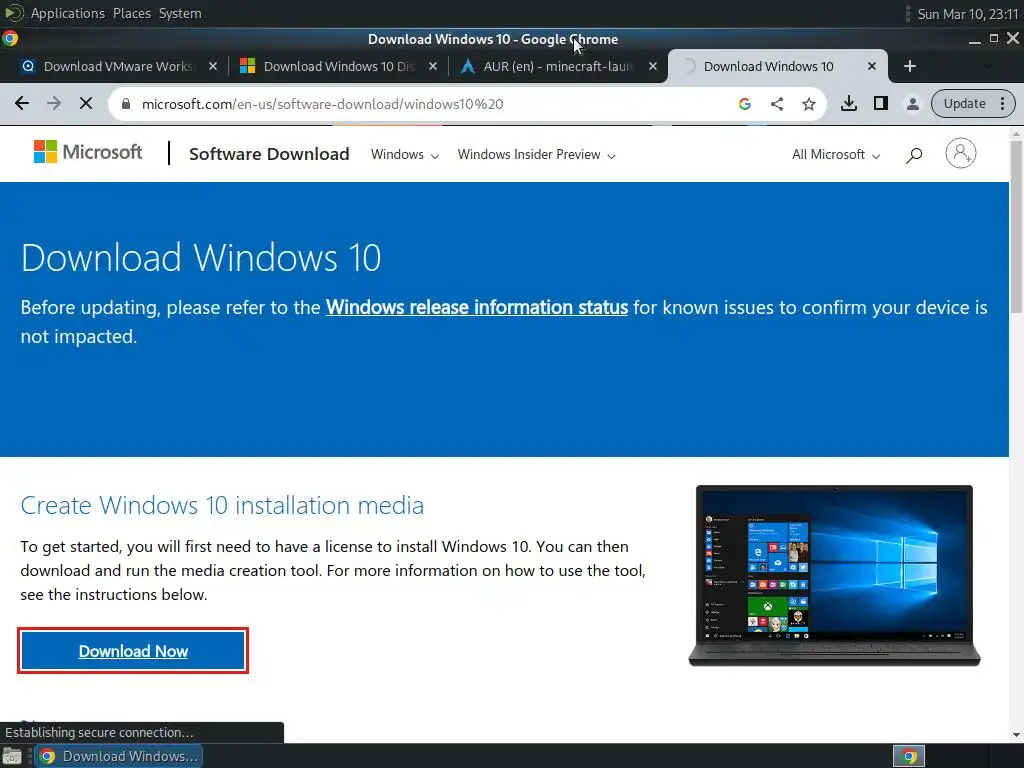The height and width of the screenshot is (768, 1024).
Task: Click the Create Windows 10 installation media heading
Action: (222, 505)
